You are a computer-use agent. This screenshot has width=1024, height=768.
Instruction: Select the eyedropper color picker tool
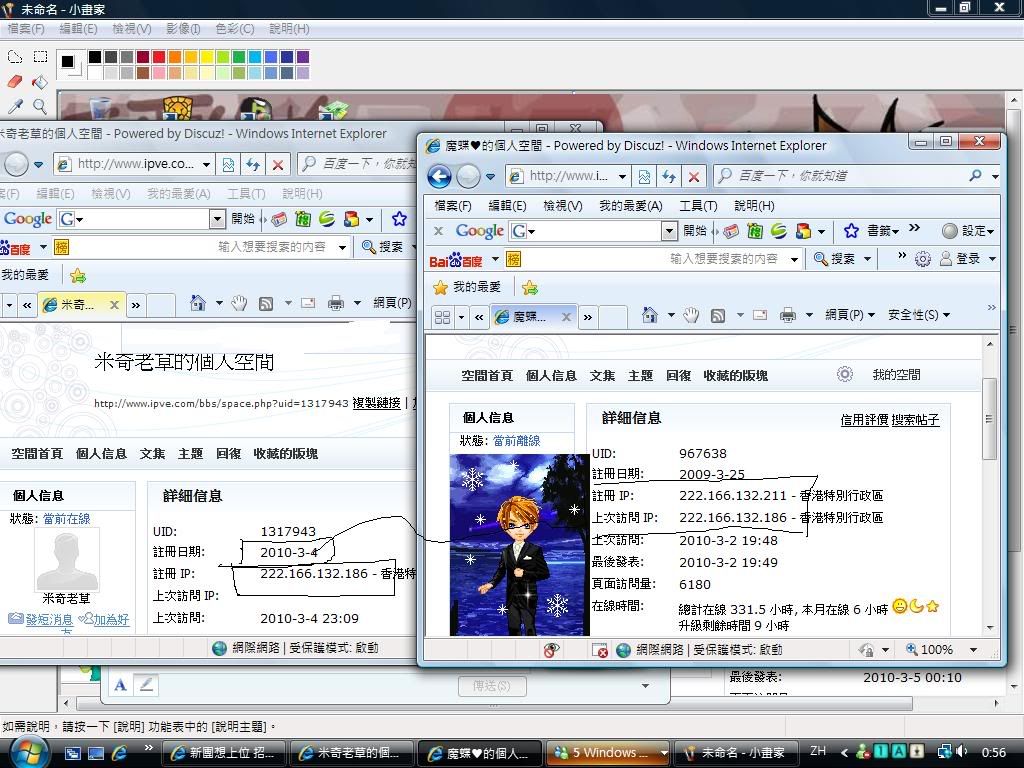point(15,105)
